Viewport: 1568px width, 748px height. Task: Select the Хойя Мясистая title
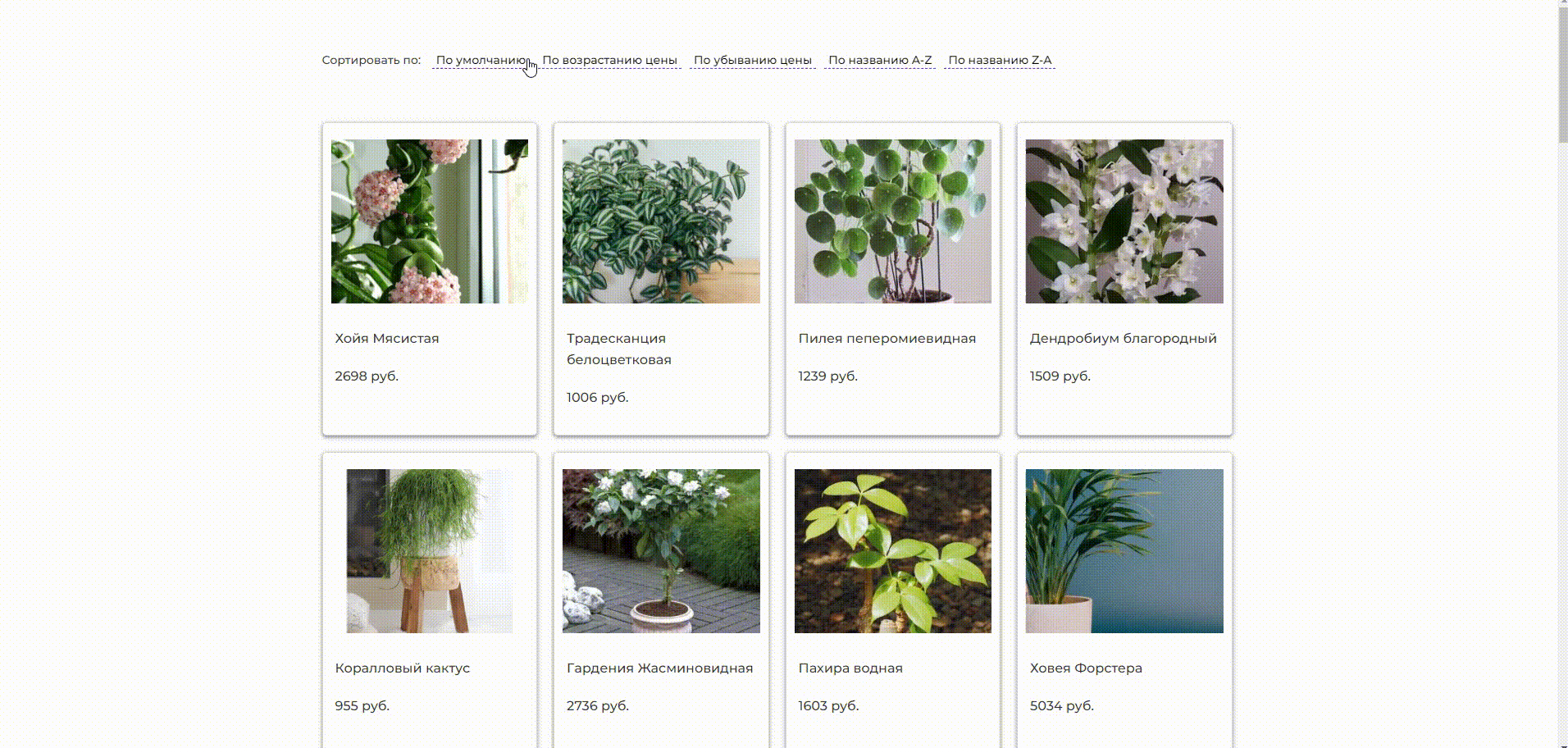click(387, 338)
